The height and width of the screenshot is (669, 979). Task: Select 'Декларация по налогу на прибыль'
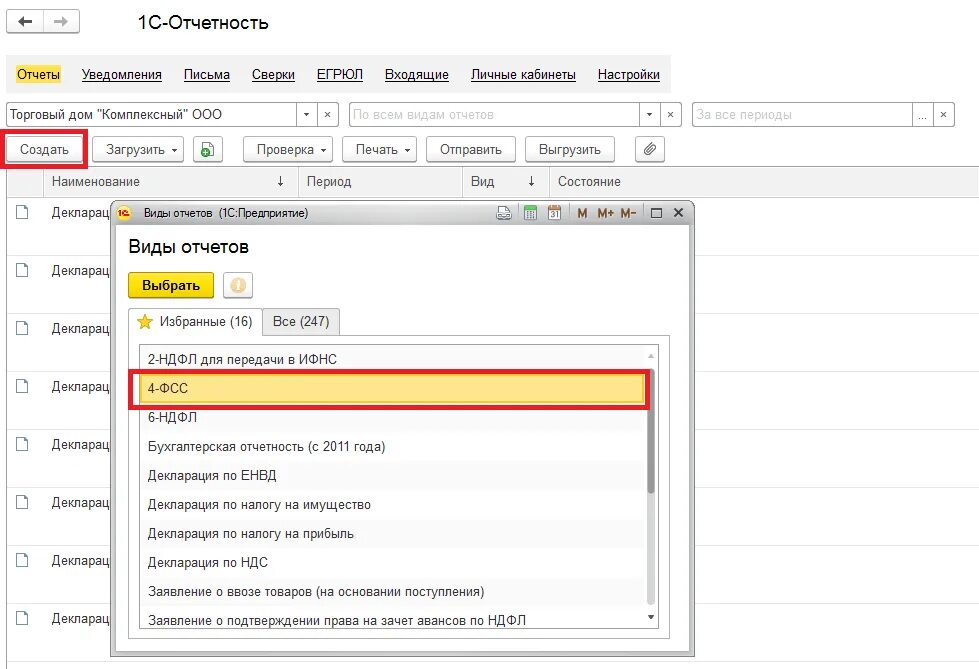(392, 533)
